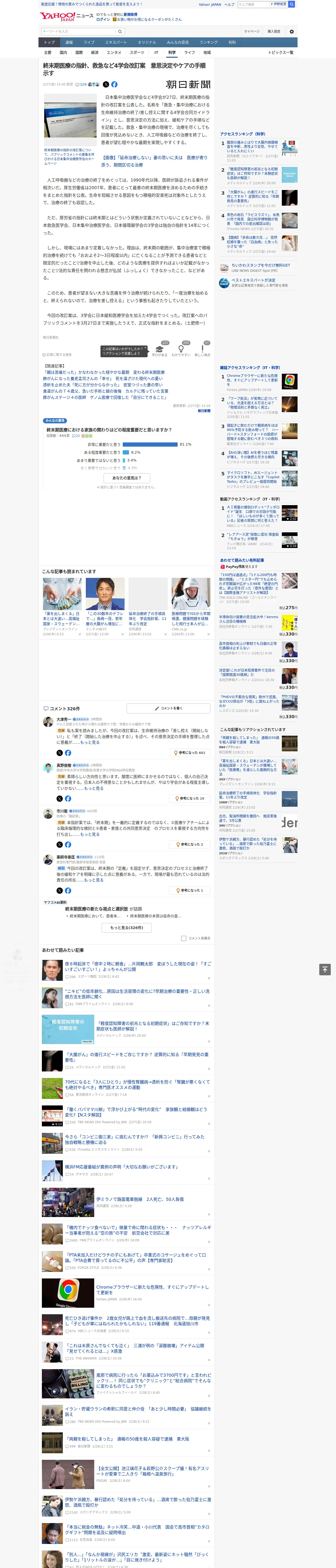Expand 薬師寺泰匡's comment with もっと見る
Image resolution: width=336 pixels, height=1568 pixels.
pyautogui.click(x=94, y=880)
